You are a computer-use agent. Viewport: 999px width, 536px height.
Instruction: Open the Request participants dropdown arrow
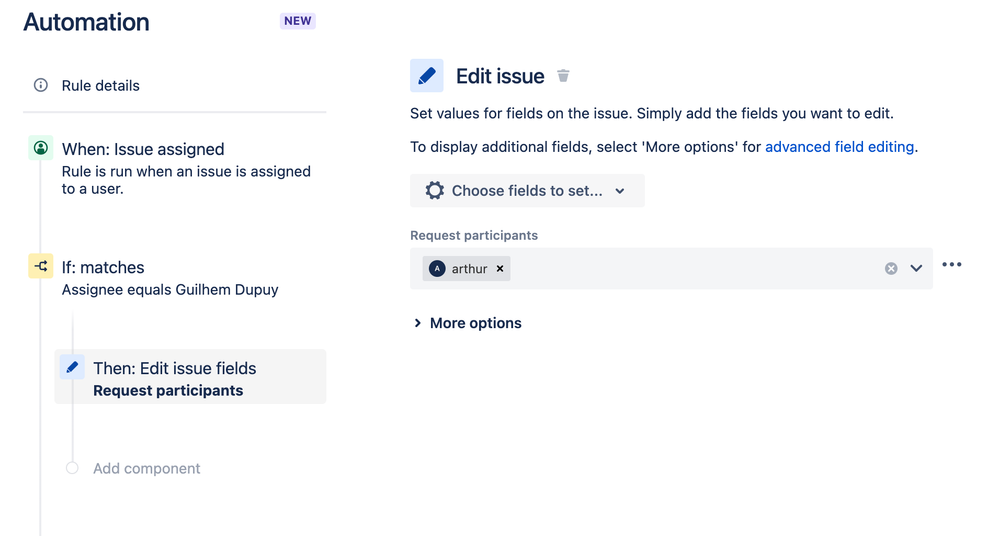(x=916, y=268)
